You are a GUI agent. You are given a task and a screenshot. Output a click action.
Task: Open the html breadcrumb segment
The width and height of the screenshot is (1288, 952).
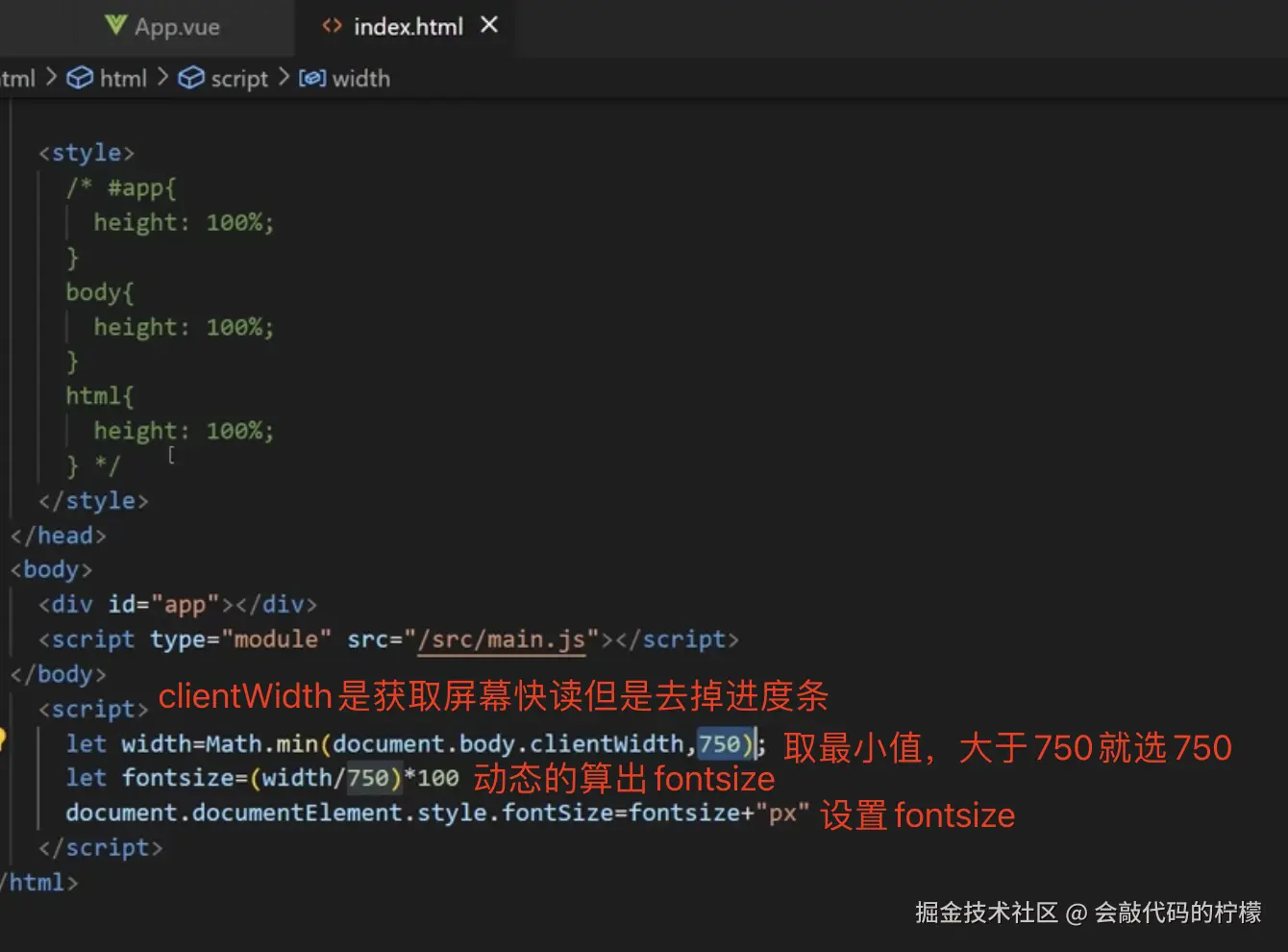pyautogui.click(x=123, y=78)
